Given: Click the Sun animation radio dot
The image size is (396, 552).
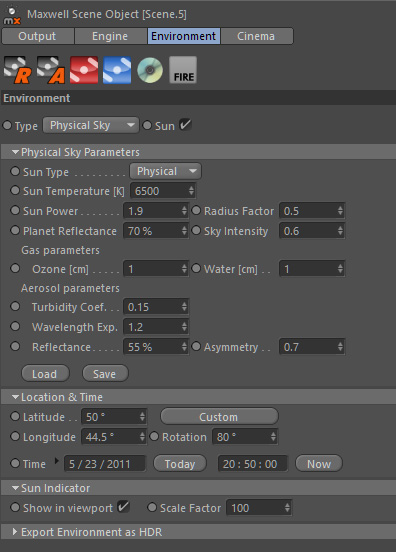Looking at the screenshot, I should (x=147, y=125).
